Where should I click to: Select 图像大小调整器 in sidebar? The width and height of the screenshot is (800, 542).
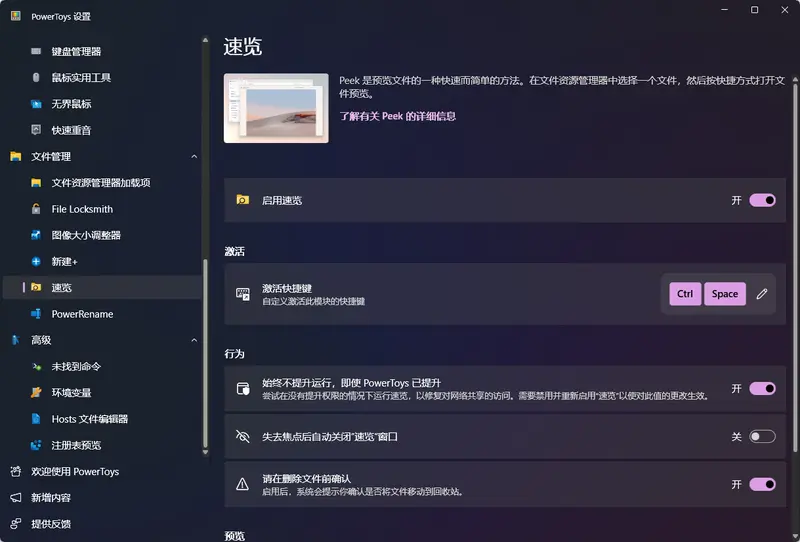coord(102,235)
